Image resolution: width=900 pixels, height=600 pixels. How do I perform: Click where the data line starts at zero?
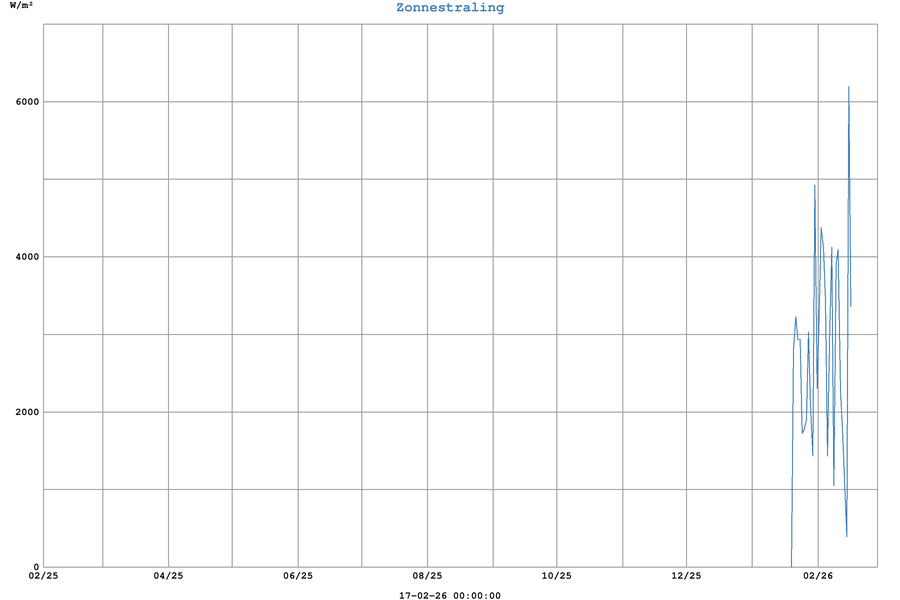coord(791,566)
